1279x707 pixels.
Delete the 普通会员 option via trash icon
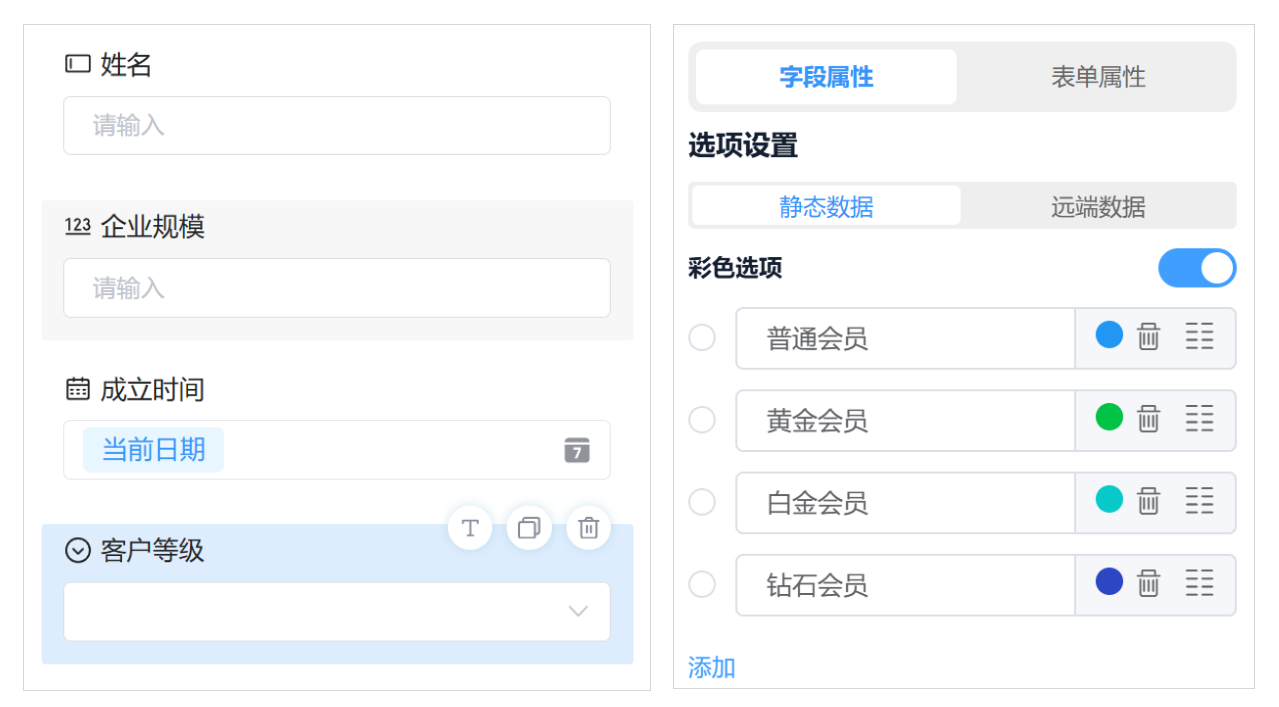pyautogui.click(x=1148, y=338)
